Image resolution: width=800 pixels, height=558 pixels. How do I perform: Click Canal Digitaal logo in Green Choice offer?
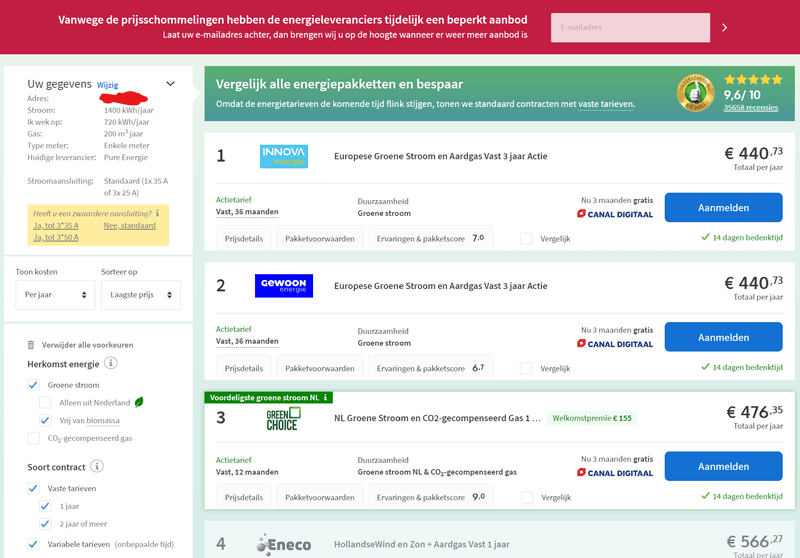615,473
